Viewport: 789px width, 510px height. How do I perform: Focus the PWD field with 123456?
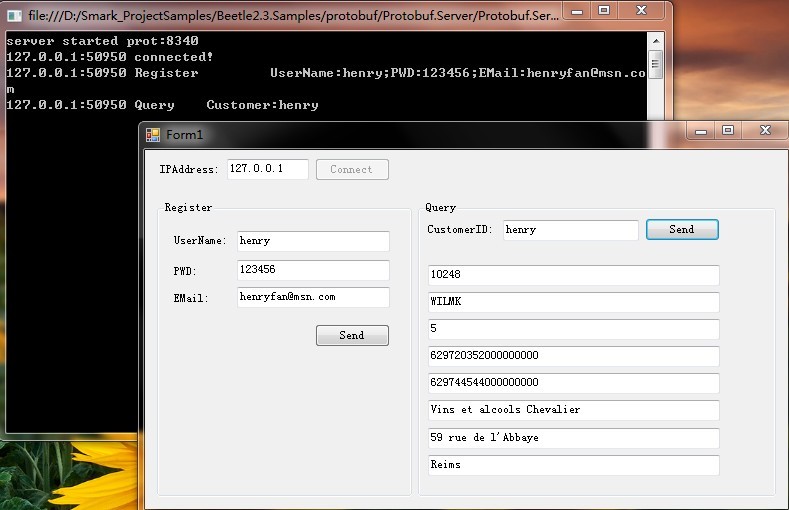pyautogui.click(x=313, y=270)
